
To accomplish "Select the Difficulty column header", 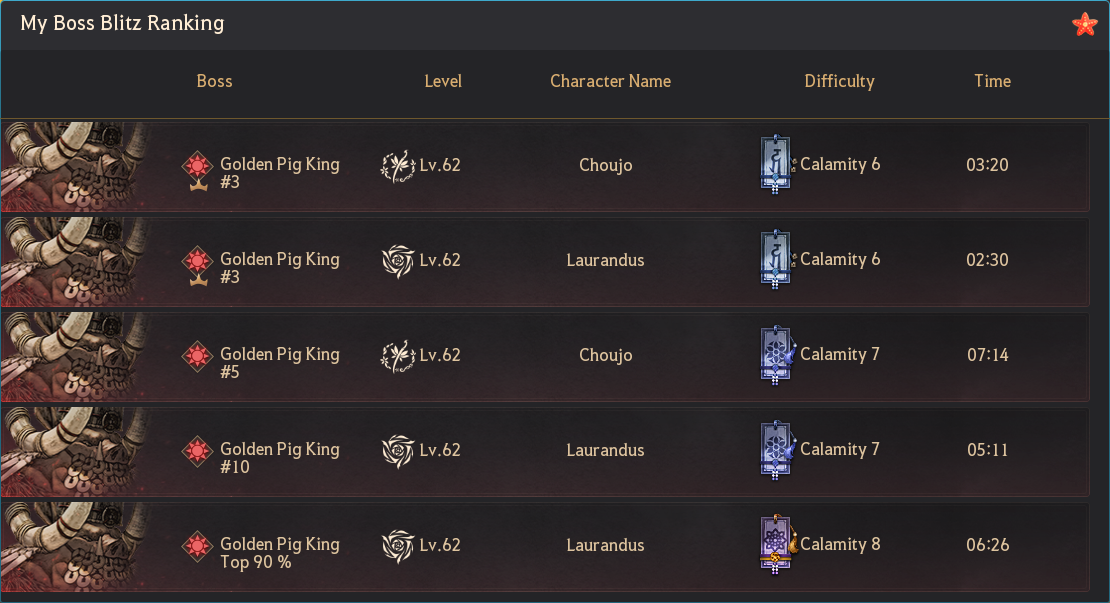I will pyautogui.click(x=840, y=81).
